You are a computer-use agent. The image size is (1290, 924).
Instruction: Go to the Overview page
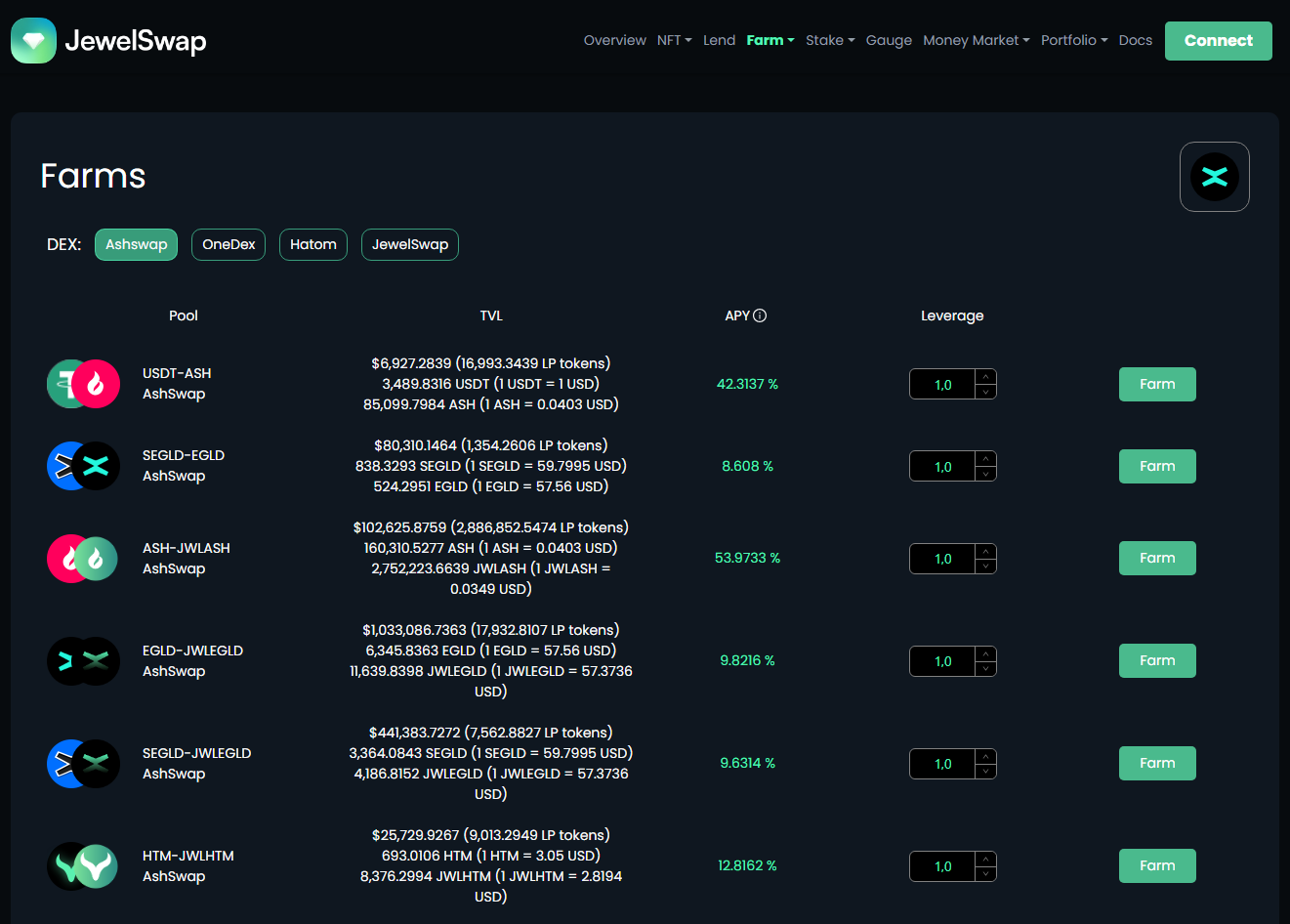tap(614, 40)
